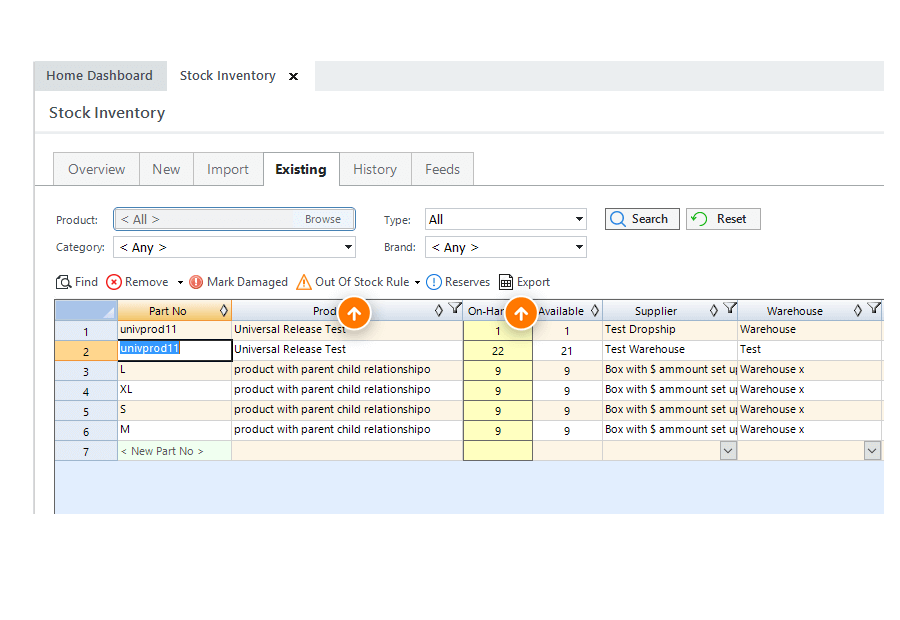Viewport: 900px width, 620px height.
Task: Open the Overview tab
Action: pyautogui.click(x=96, y=169)
